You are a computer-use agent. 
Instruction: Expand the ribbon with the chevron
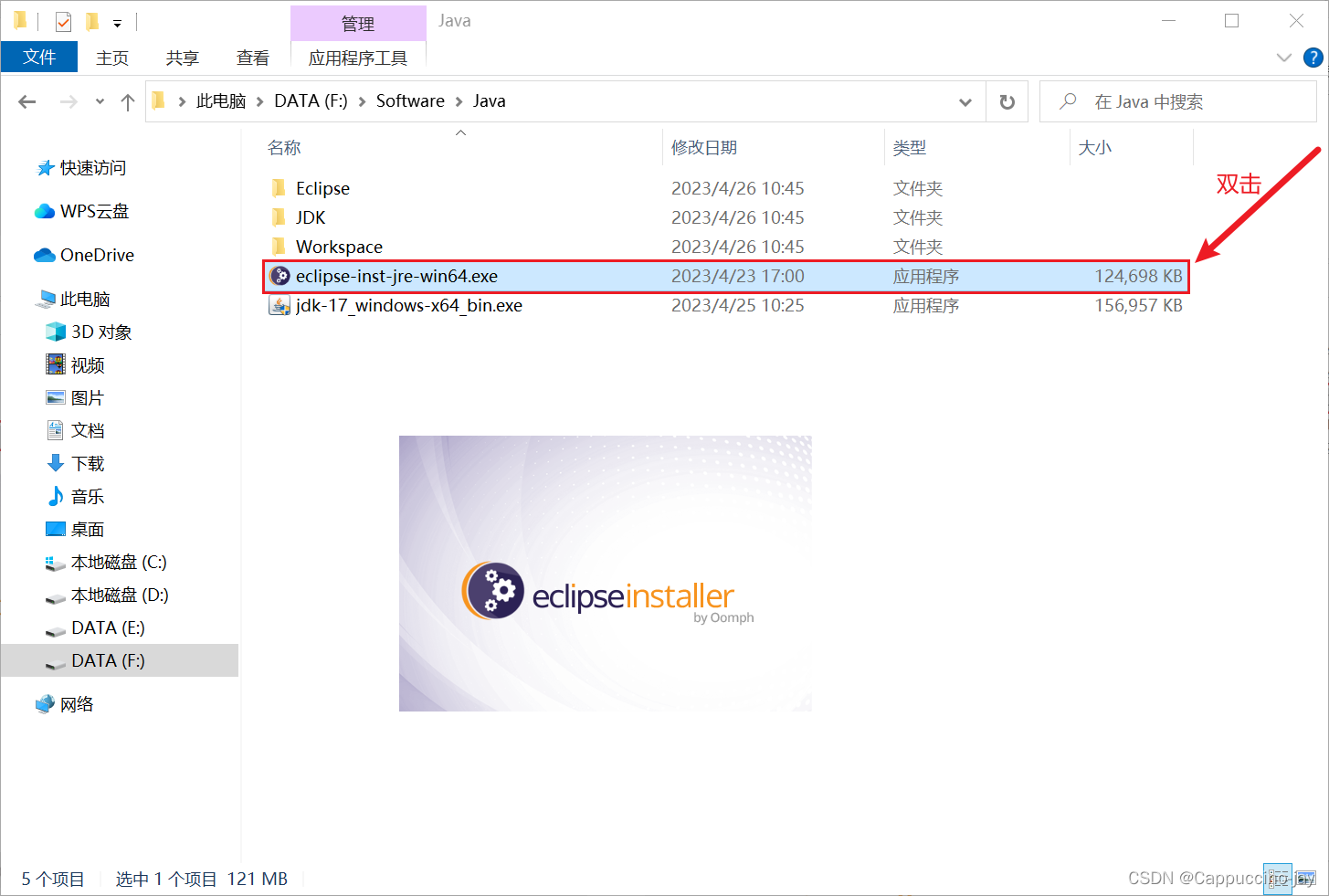1284,58
